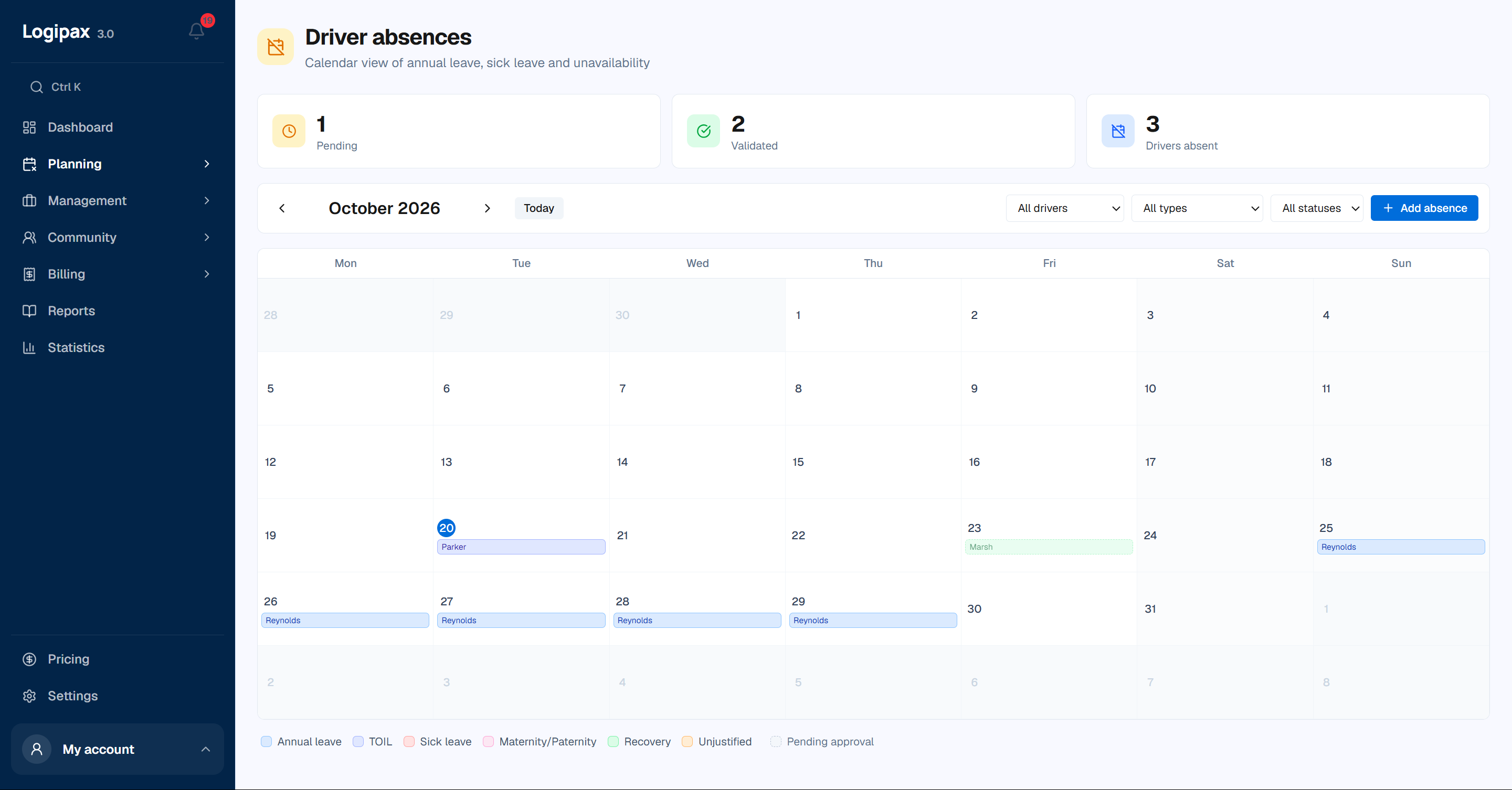Open the Dashboard menu item
1512x790 pixels.
tap(118, 127)
